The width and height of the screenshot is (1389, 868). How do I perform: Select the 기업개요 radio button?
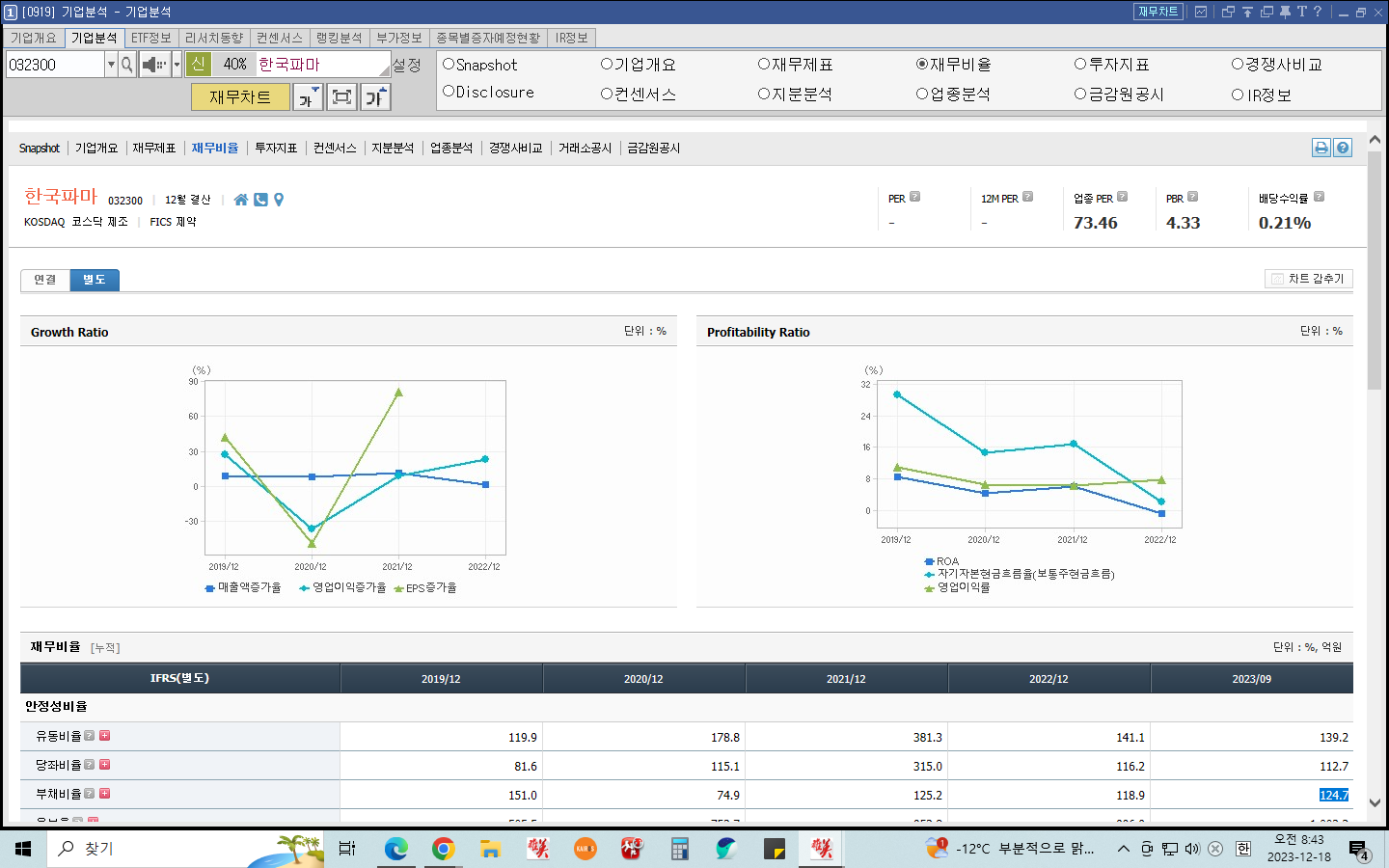coord(607,64)
